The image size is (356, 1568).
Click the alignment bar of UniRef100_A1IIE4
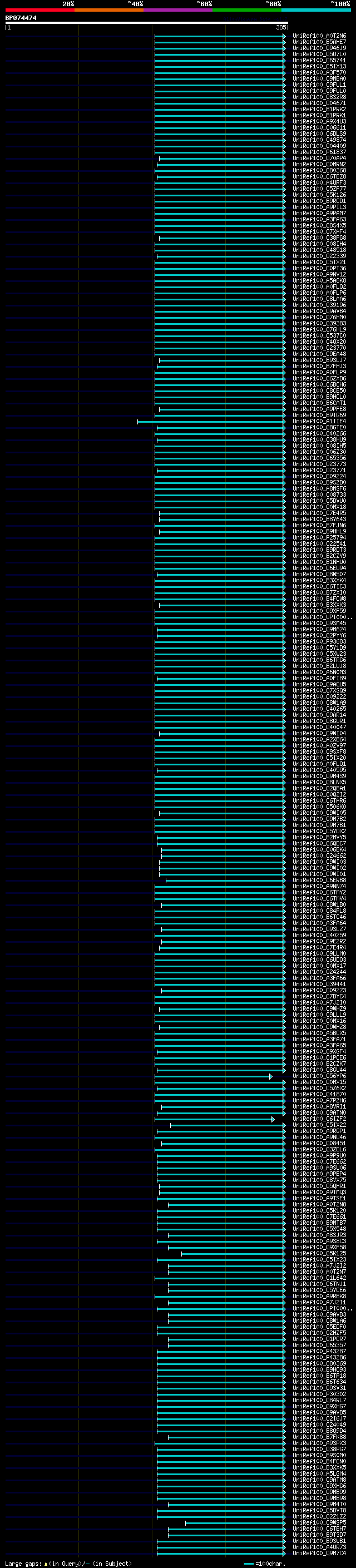[x=211, y=421]
